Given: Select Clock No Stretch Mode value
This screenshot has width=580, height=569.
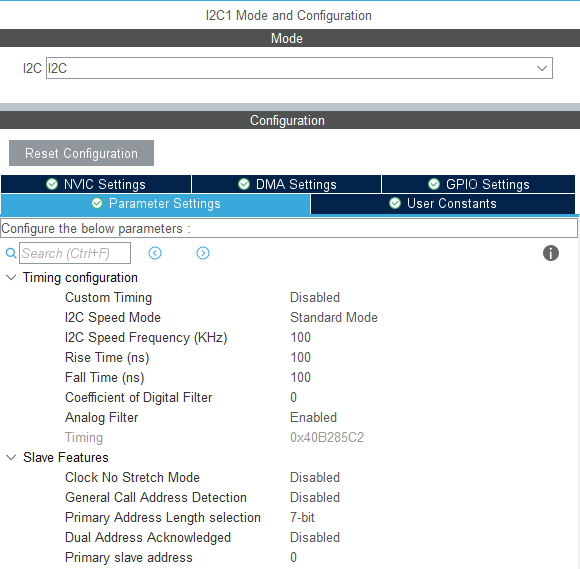Looking at the screenshot, I should point(315,478).
